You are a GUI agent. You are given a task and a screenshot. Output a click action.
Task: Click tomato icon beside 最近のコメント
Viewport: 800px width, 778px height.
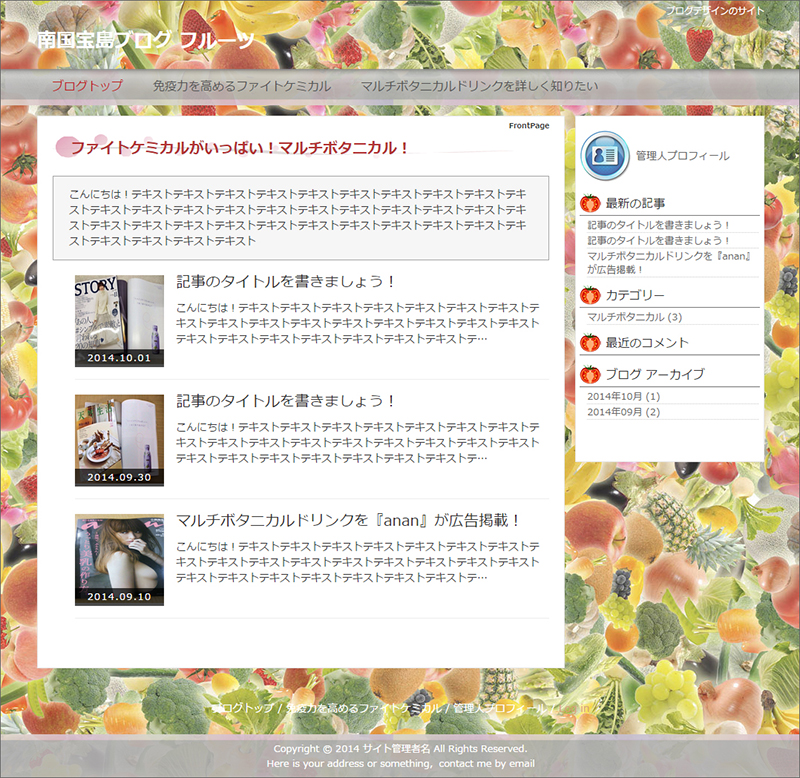[590, 343]
